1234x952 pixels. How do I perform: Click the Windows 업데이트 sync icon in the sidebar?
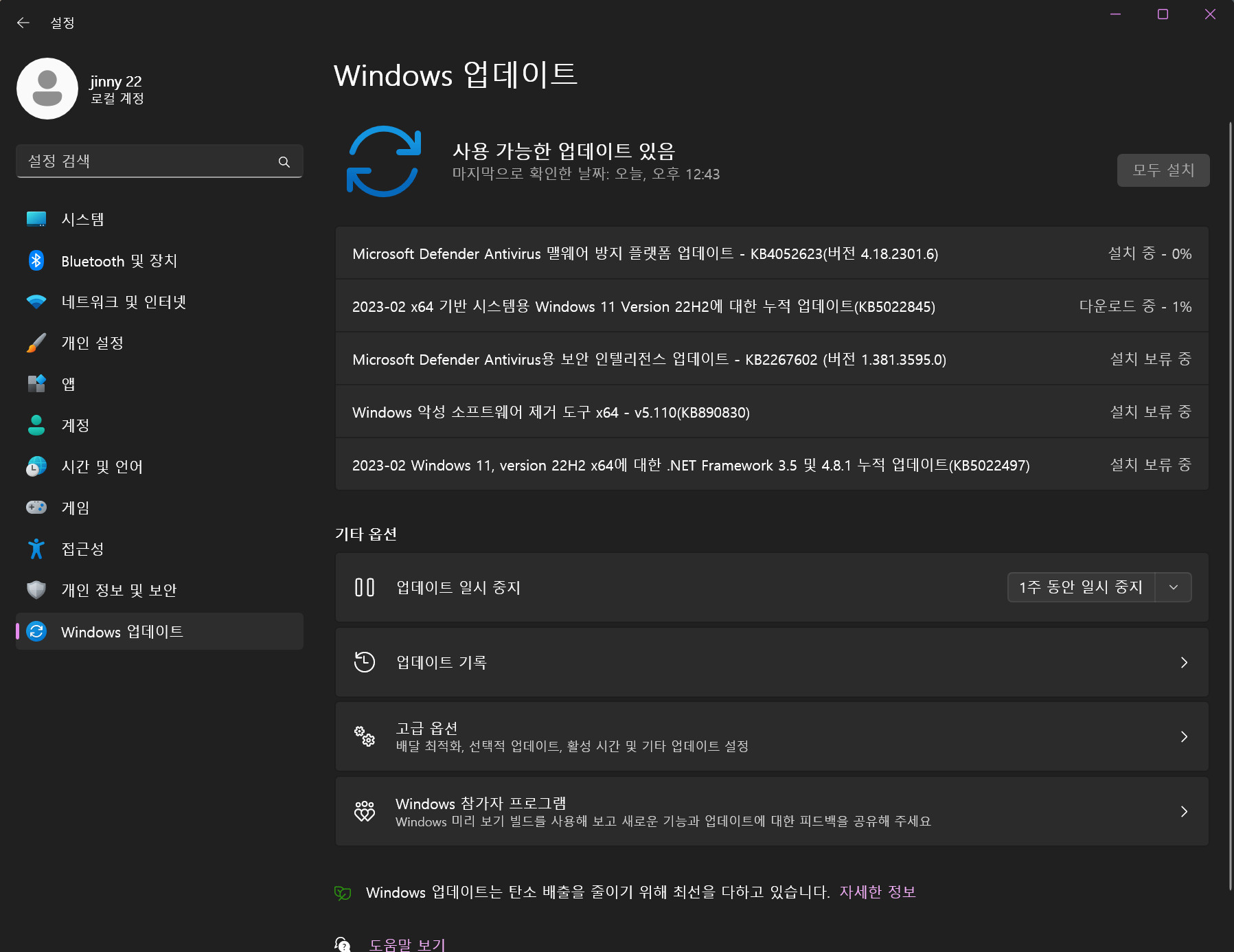point(36,631)
